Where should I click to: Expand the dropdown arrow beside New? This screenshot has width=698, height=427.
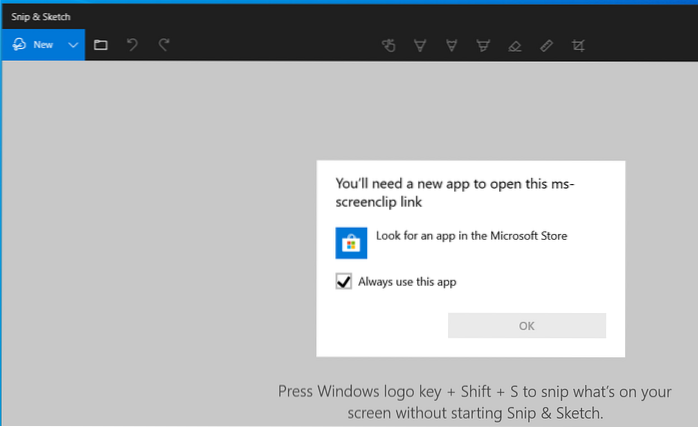click(x=73, y=45)
